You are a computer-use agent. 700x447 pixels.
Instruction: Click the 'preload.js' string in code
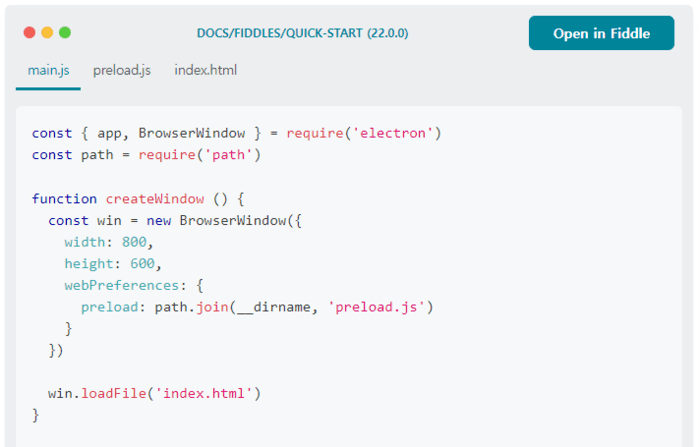[376, 307]
